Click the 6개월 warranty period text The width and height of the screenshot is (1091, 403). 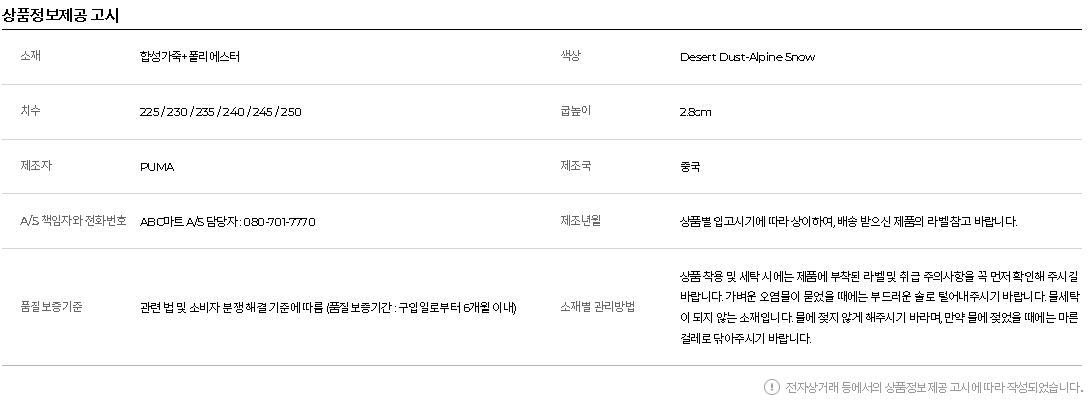click(x=477, y=308)
